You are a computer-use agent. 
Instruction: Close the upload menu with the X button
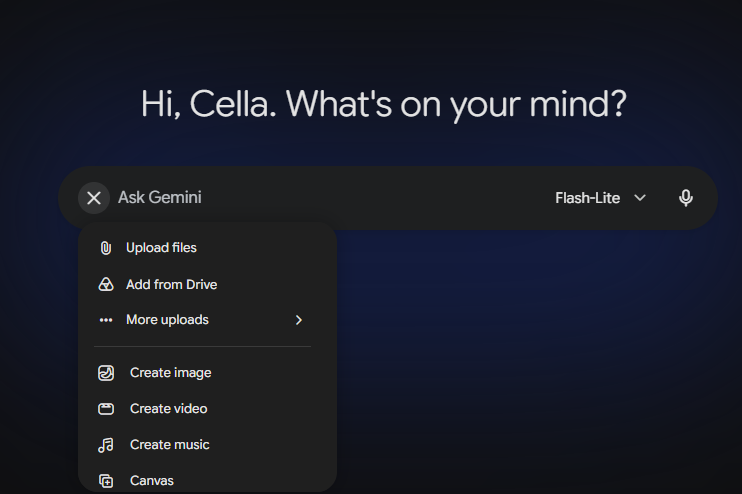coord(94,198)
